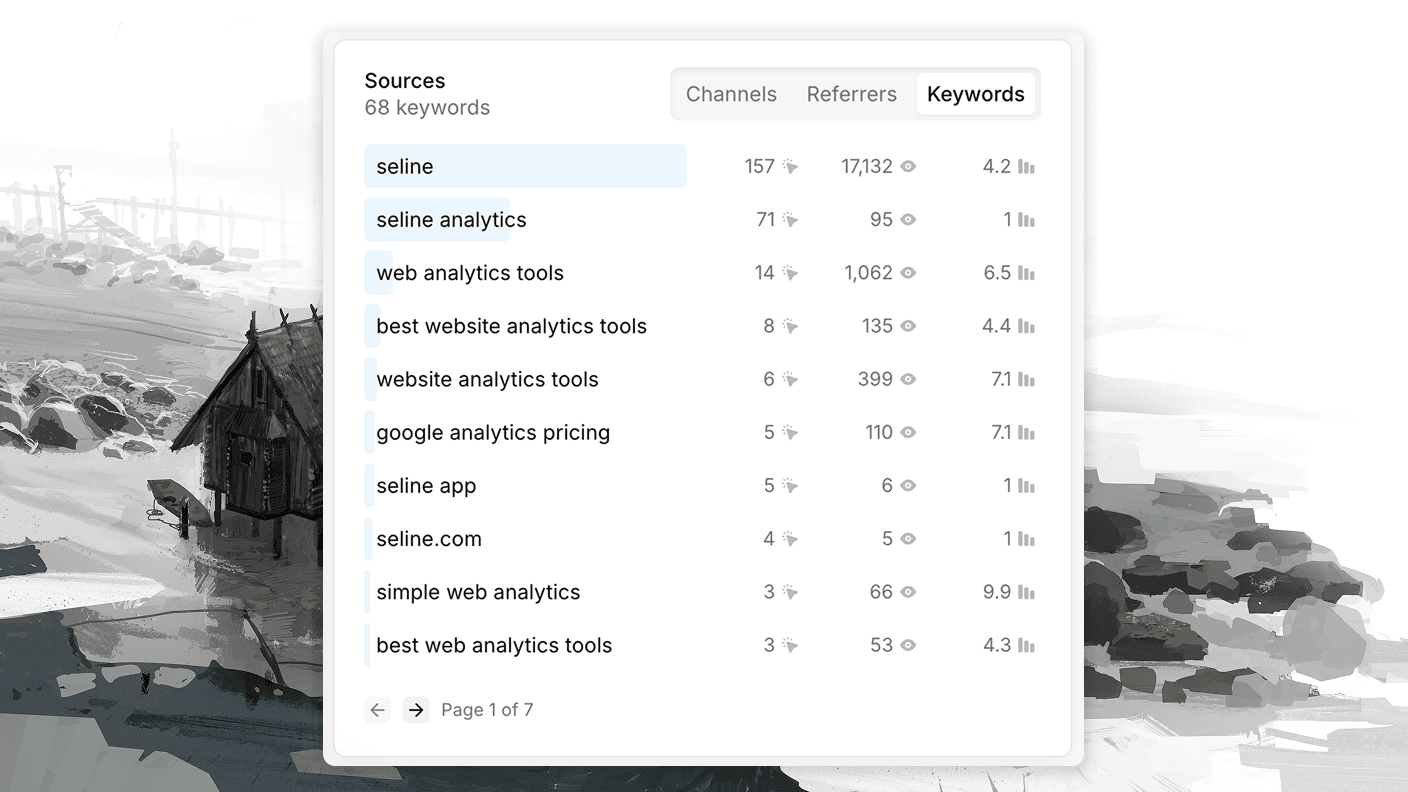The width and height of the screenshot is (1408, 792).
Task: Go to the next page arrow
Action: point(416,710)
